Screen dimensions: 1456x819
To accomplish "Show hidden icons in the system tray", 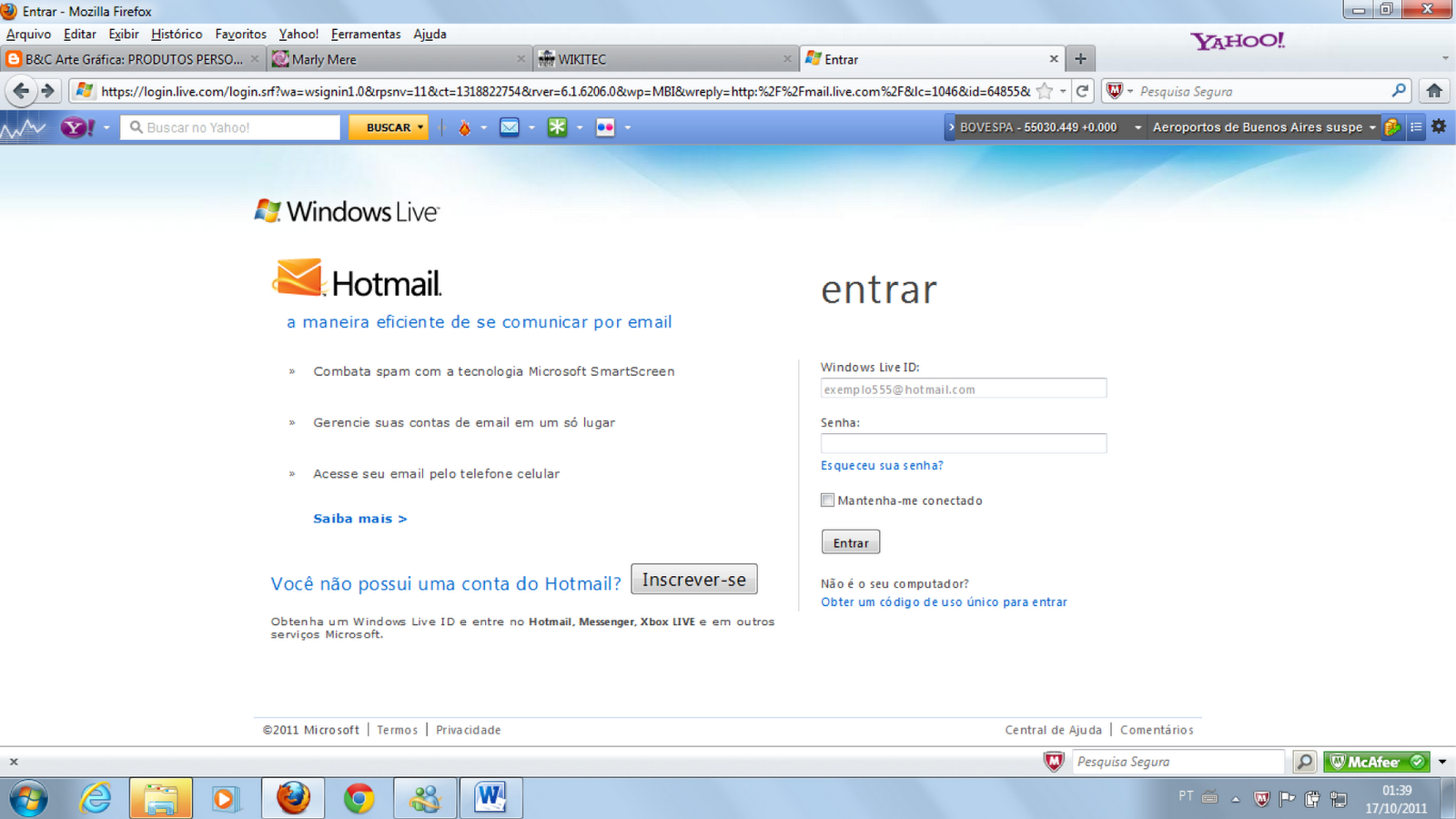I will pyautogui.click(x=1236, y=799).
